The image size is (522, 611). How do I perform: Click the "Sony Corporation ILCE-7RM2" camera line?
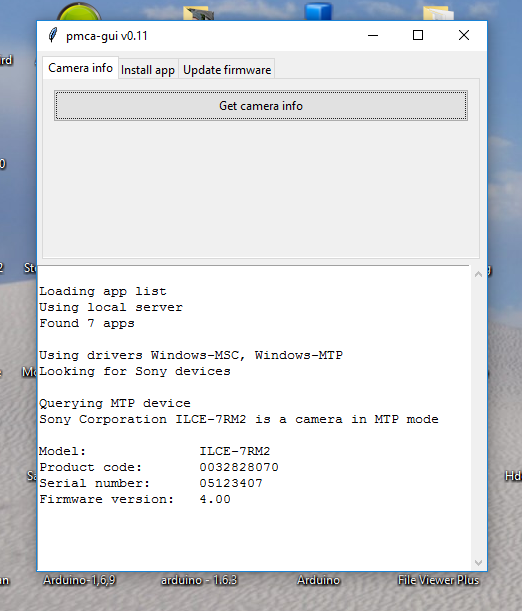coord(239,419)
